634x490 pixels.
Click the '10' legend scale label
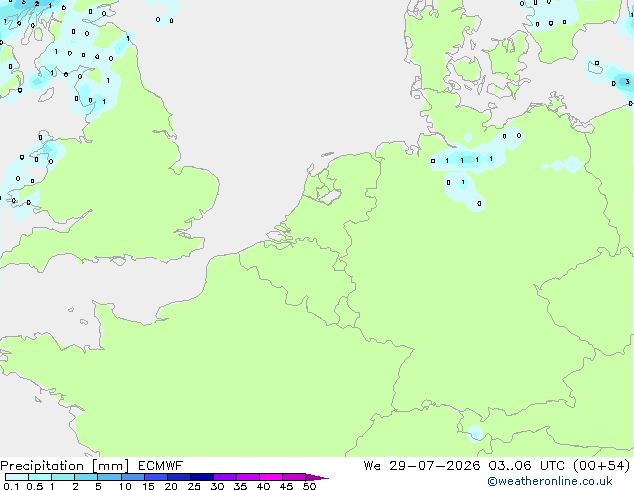click(x=125, y=486)
